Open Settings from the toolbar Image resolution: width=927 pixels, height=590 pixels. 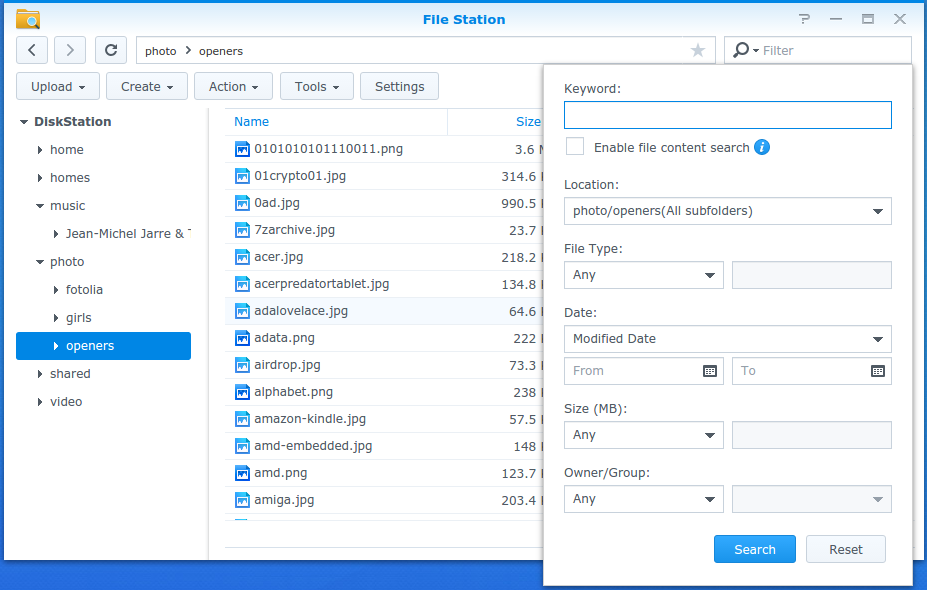(400, 86)
